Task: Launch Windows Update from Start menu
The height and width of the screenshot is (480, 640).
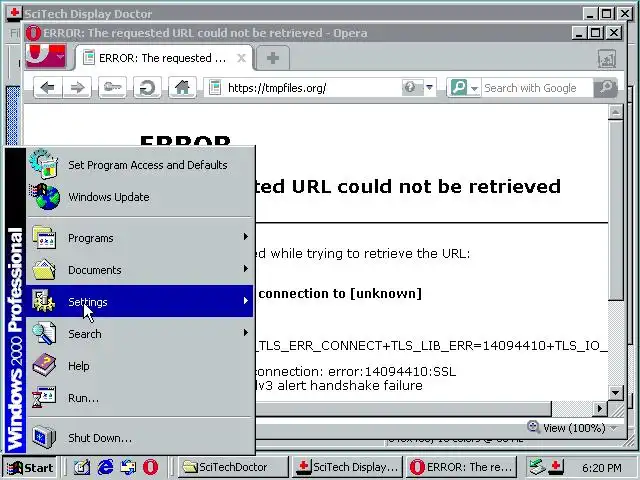Action: pos(140,197)
